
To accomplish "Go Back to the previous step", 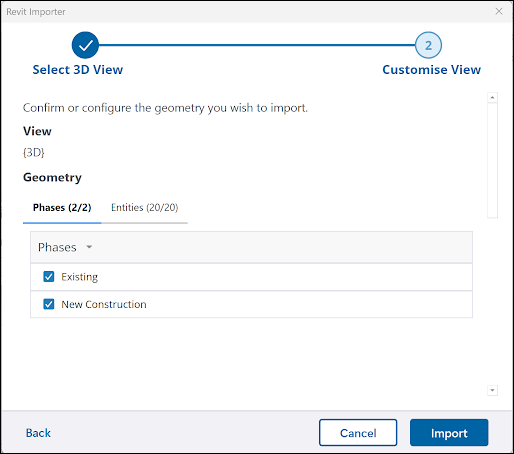I will click(38, 433).
